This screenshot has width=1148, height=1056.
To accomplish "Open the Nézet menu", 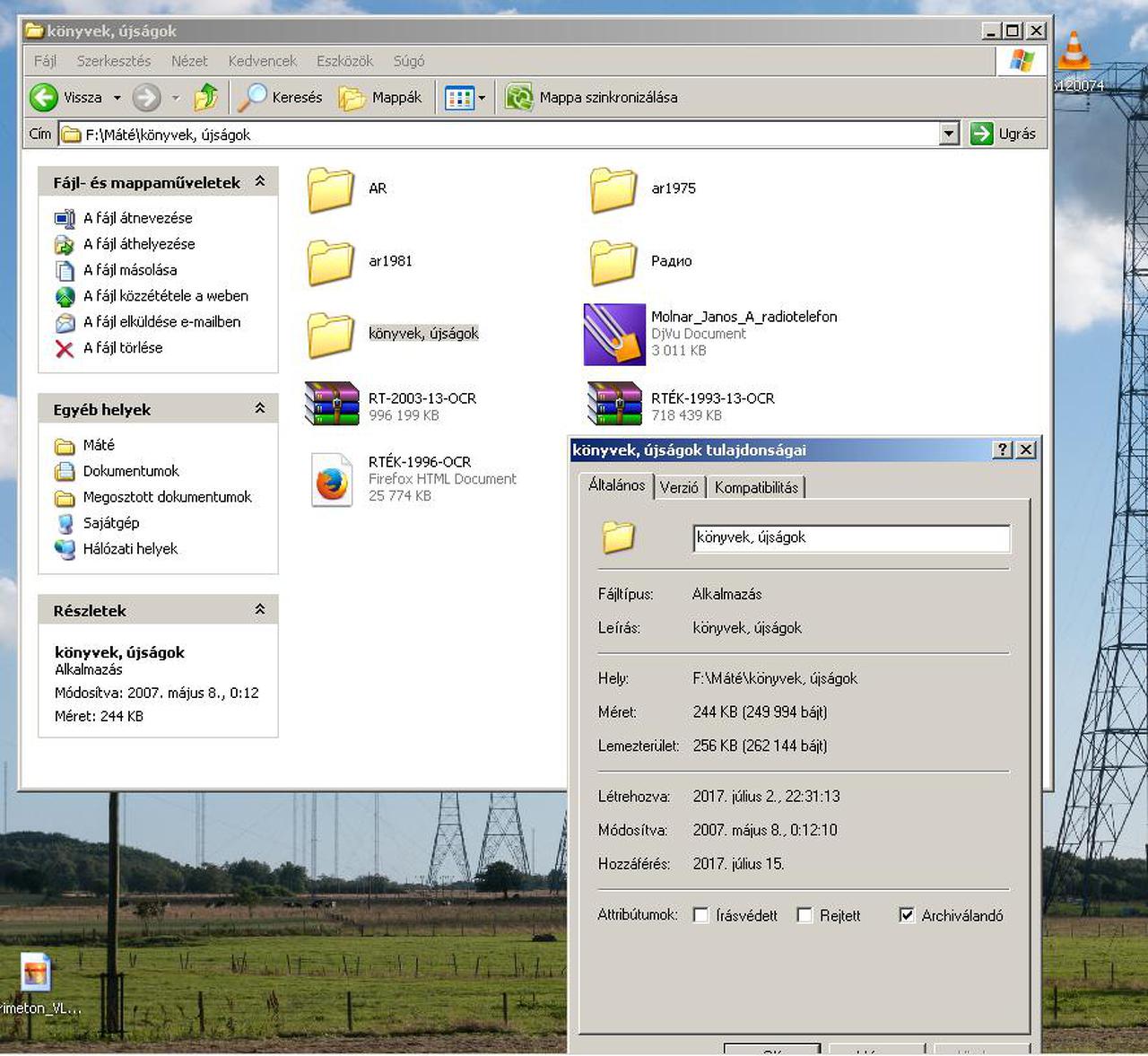I will pyautogui.click(x=189, y=61).
